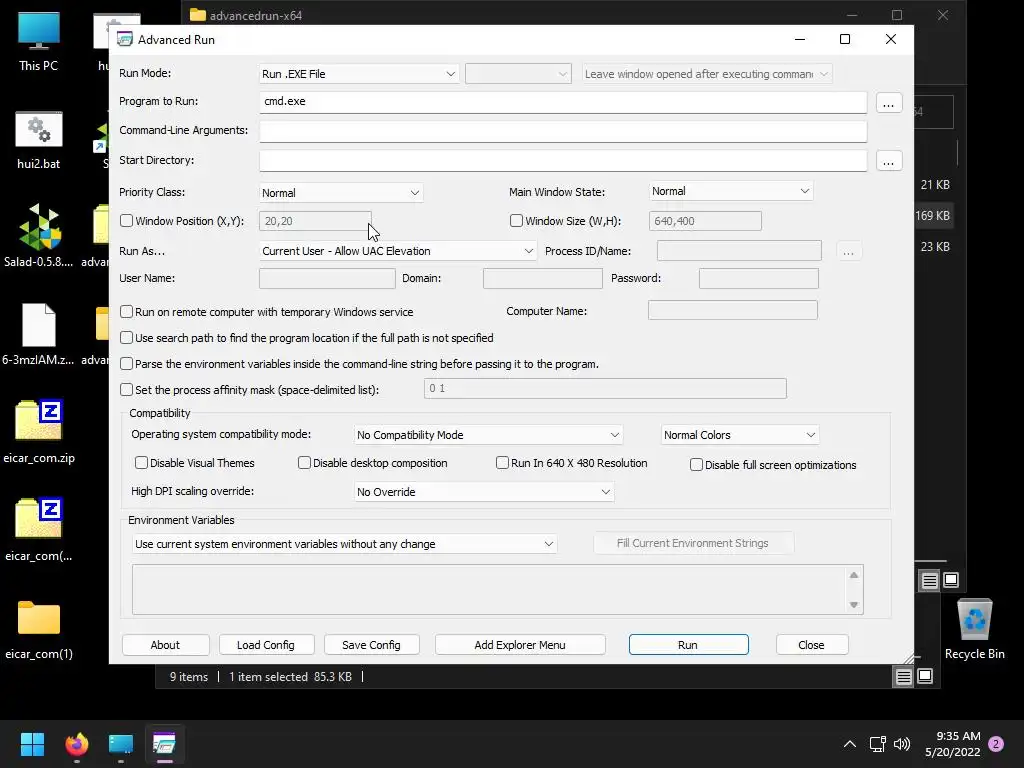Viewport: 1024px width, 768px height.
Task: Open the Run Mode dropdown
Action: 359,74
